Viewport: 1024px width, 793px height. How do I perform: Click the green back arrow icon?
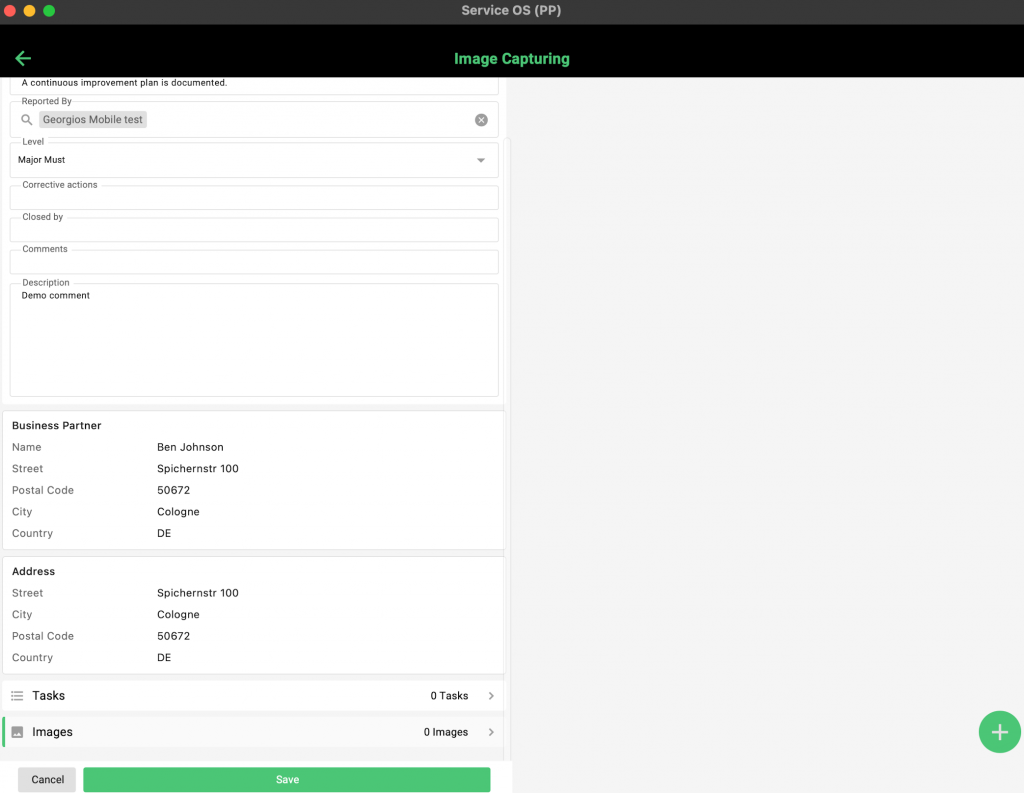23,58
